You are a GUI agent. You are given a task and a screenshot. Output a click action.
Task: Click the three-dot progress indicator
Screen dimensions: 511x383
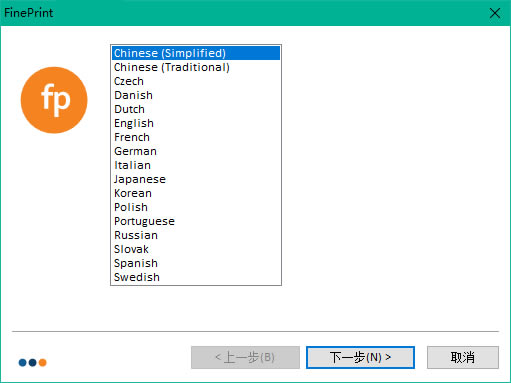(x=32, y=362)
